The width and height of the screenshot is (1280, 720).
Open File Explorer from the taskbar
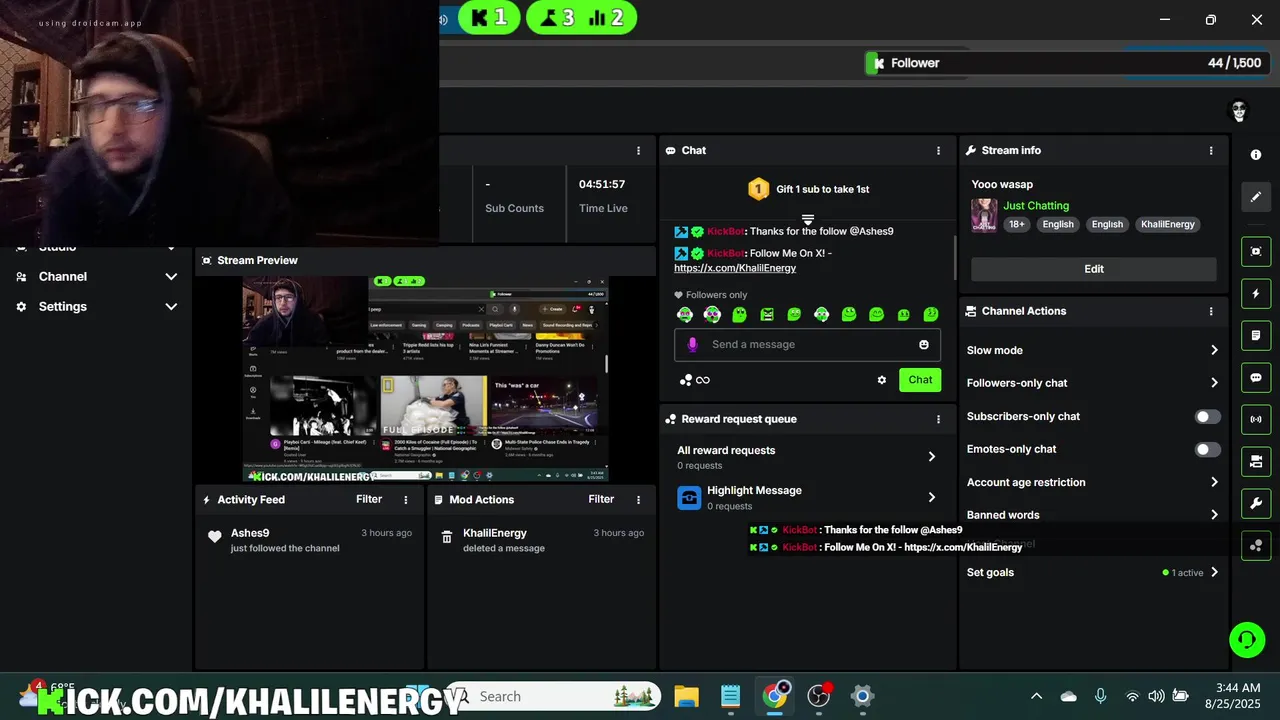(686, 696)
